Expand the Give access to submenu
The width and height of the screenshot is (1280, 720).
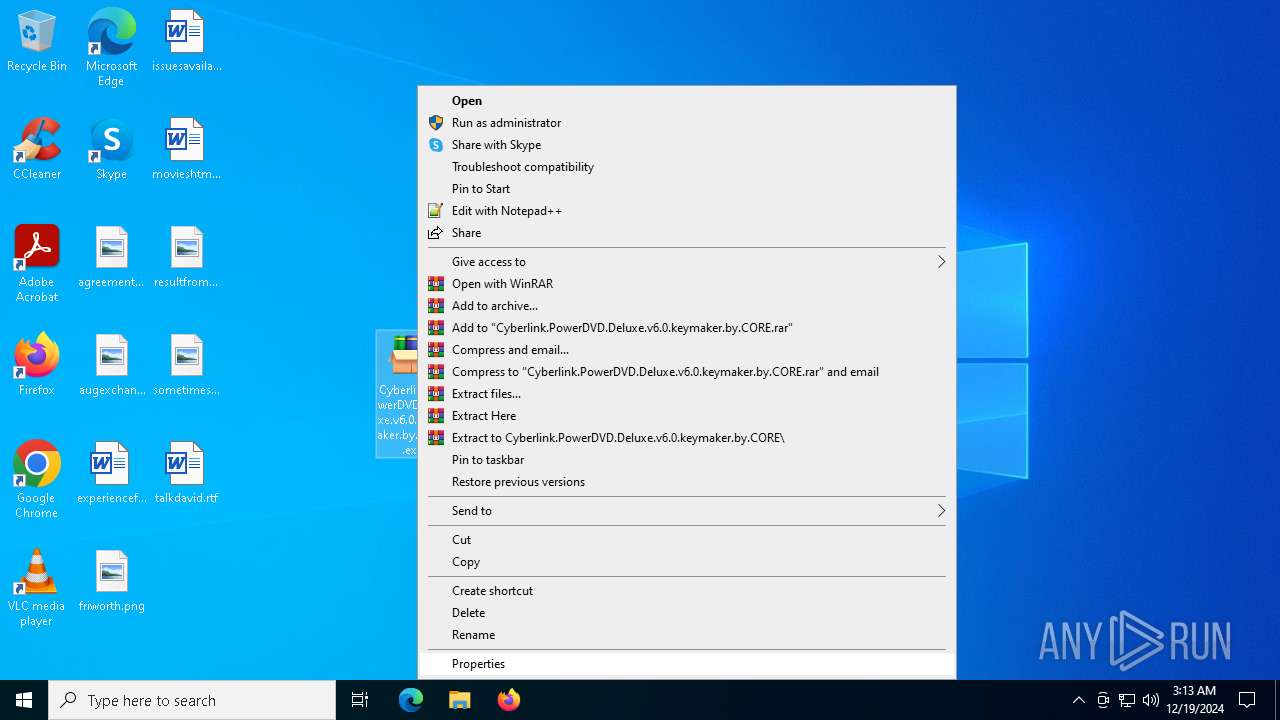(x=687, y=262)
